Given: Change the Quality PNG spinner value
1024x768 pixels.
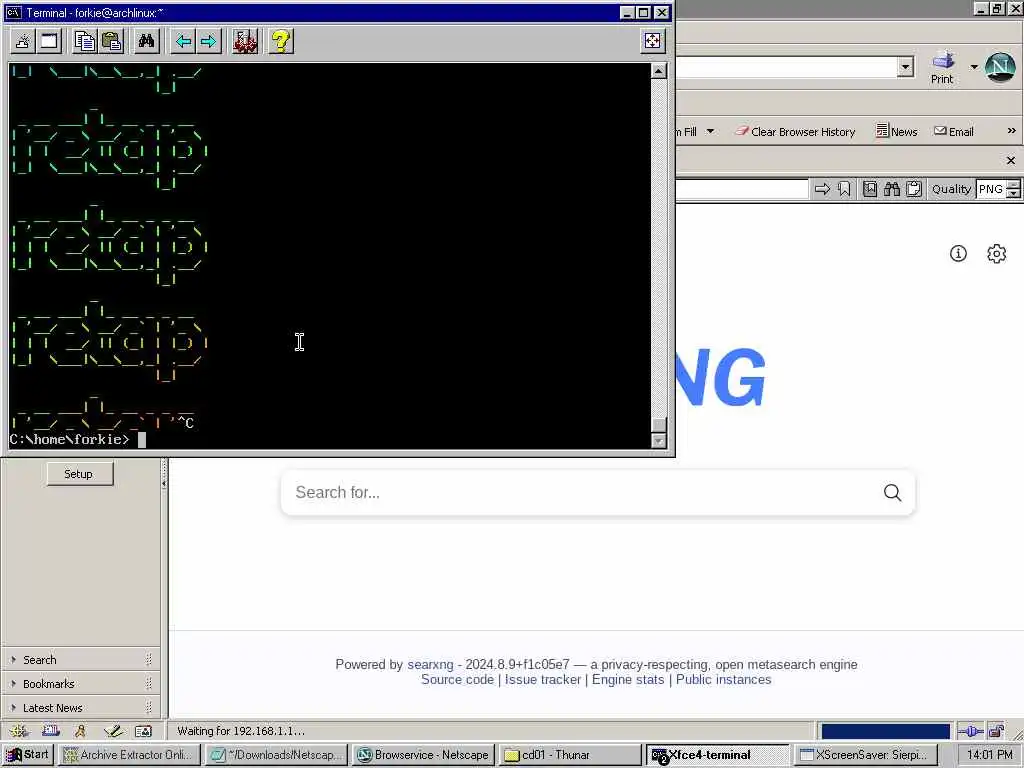Looking at the screenshot, I should click(x=1014, y=189).
